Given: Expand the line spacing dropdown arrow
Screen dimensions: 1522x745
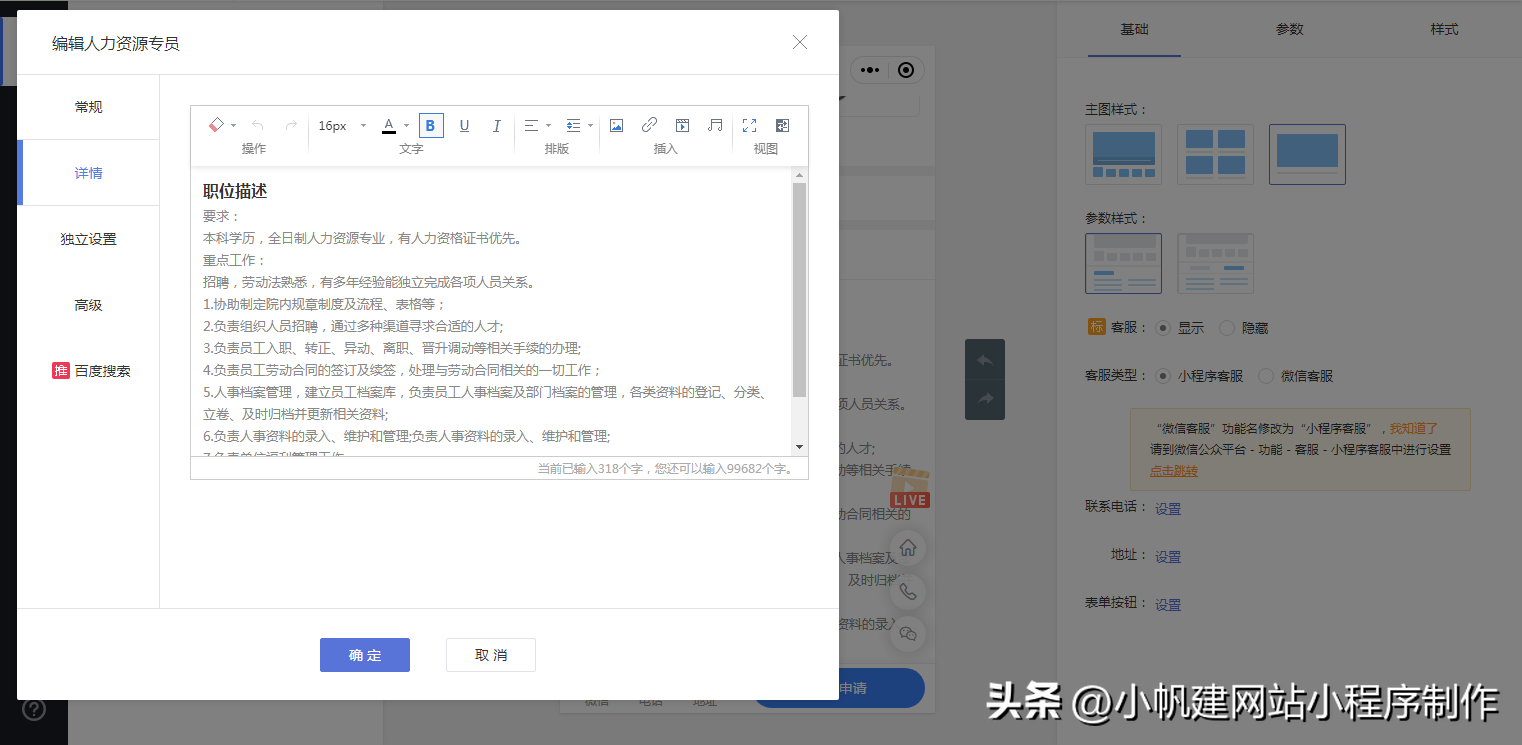Looking at the screenshot, I should [591, 126].
